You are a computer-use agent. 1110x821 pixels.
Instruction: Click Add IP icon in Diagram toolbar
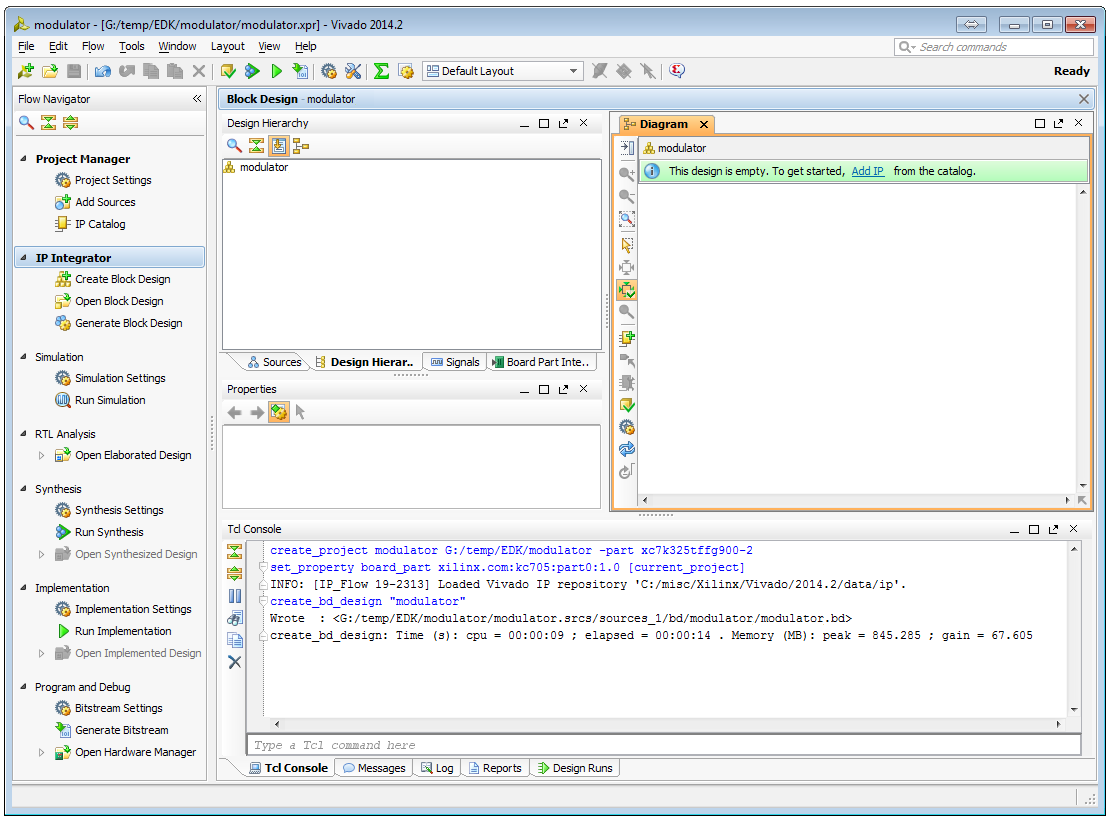626,338
